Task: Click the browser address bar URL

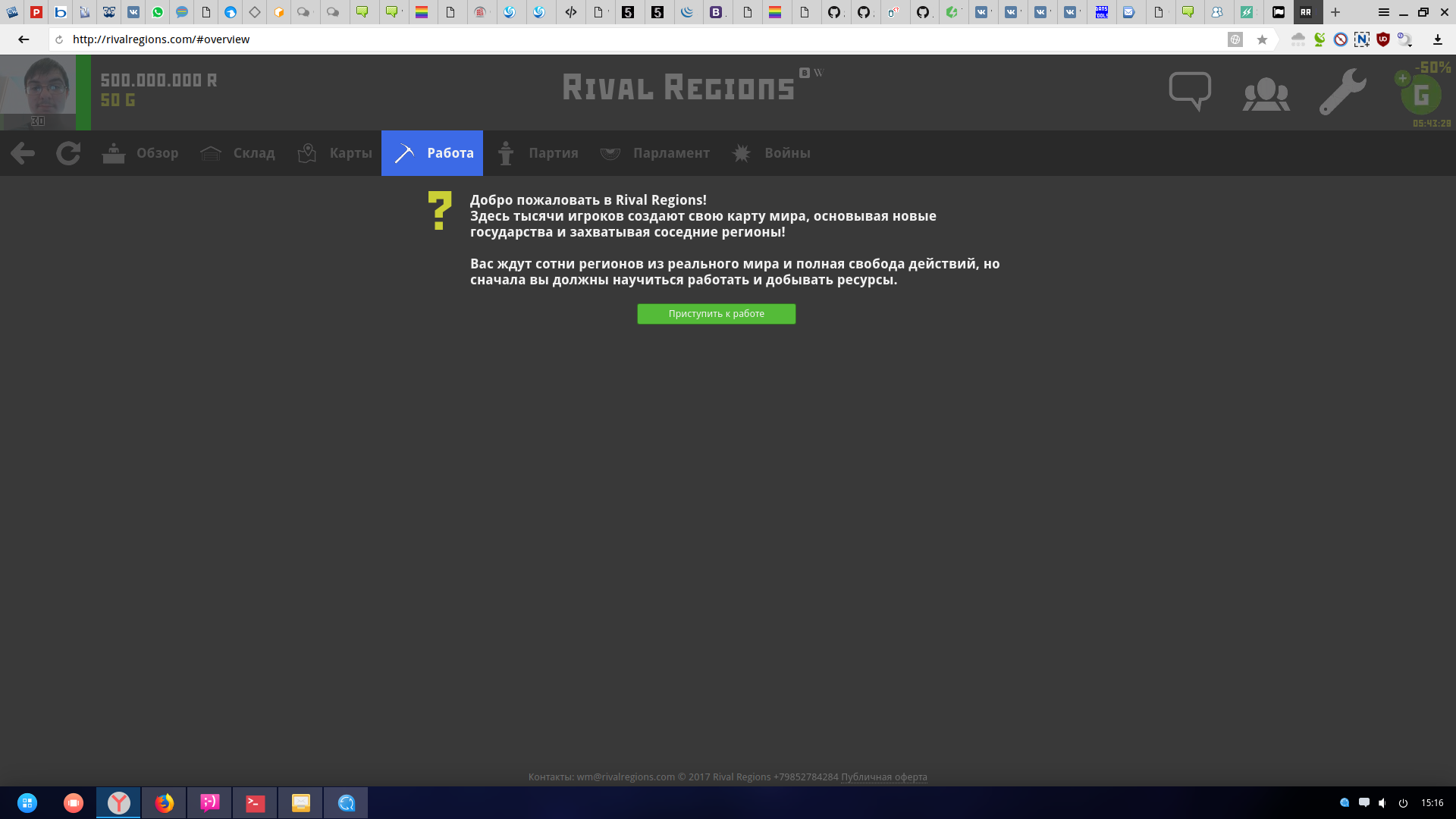Action: (x=161, y=39)
